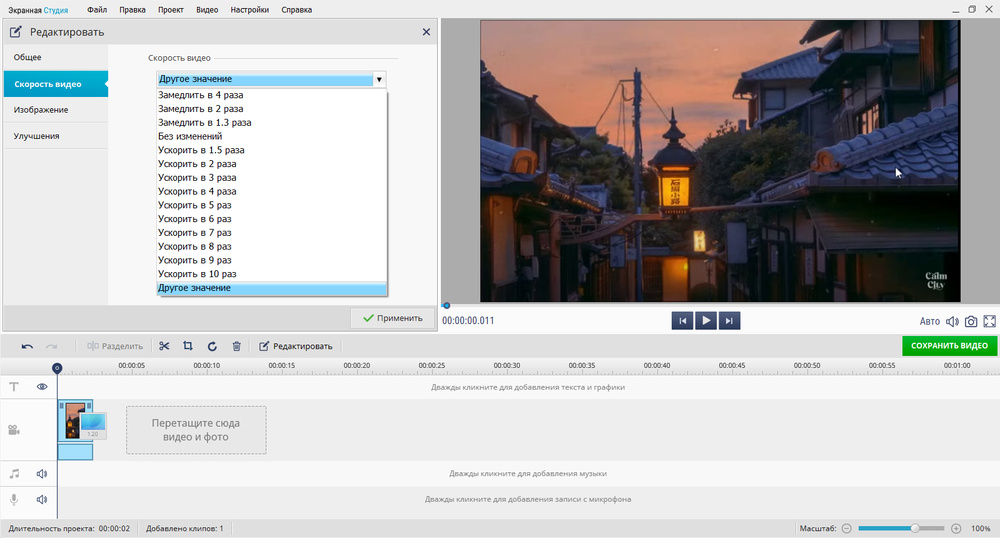Image resolution: width=1000 pixels, height=538 pixels.
Task: Switch to the Общее tab
Action: (x=55, y=57)
